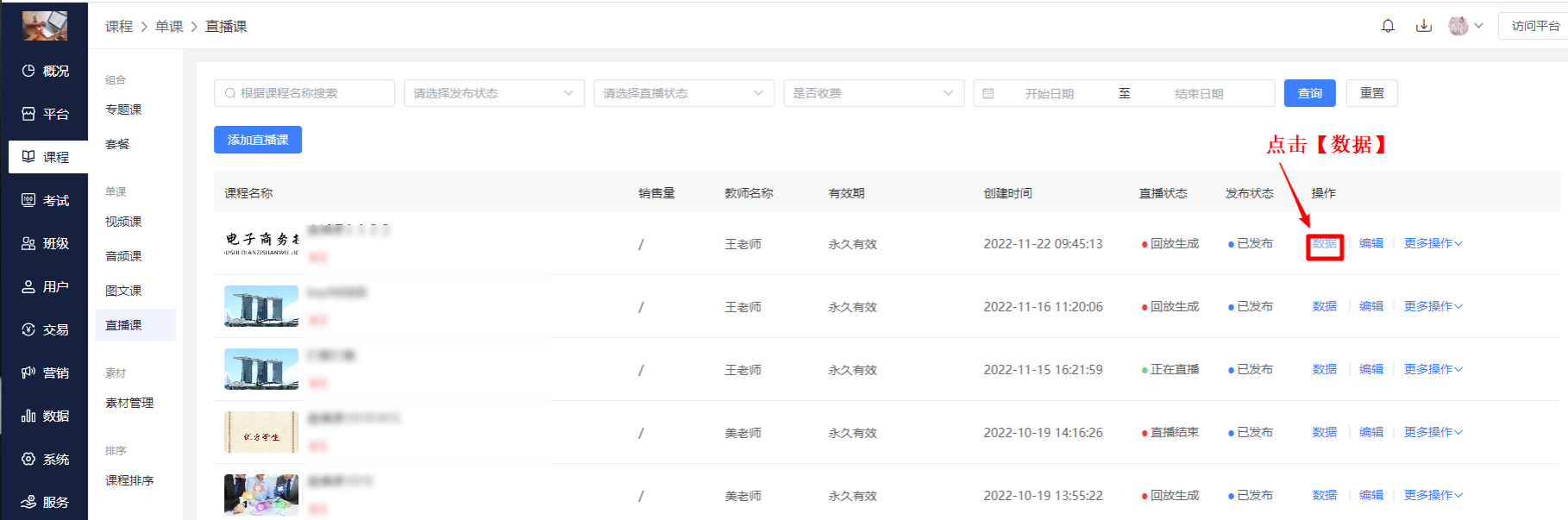Open the user avatar menu
1568x520 pixels.
[1465, 26]
